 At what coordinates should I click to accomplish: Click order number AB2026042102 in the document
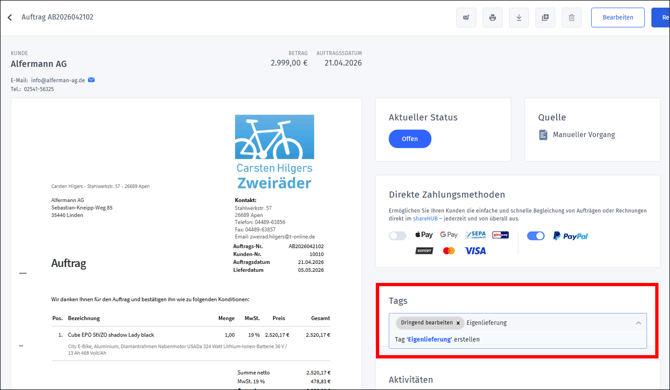pos(306,246)
